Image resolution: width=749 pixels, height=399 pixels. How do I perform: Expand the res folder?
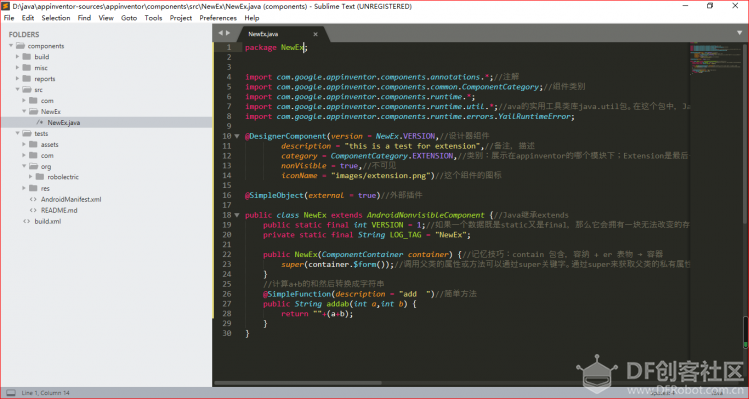[24, 188]
